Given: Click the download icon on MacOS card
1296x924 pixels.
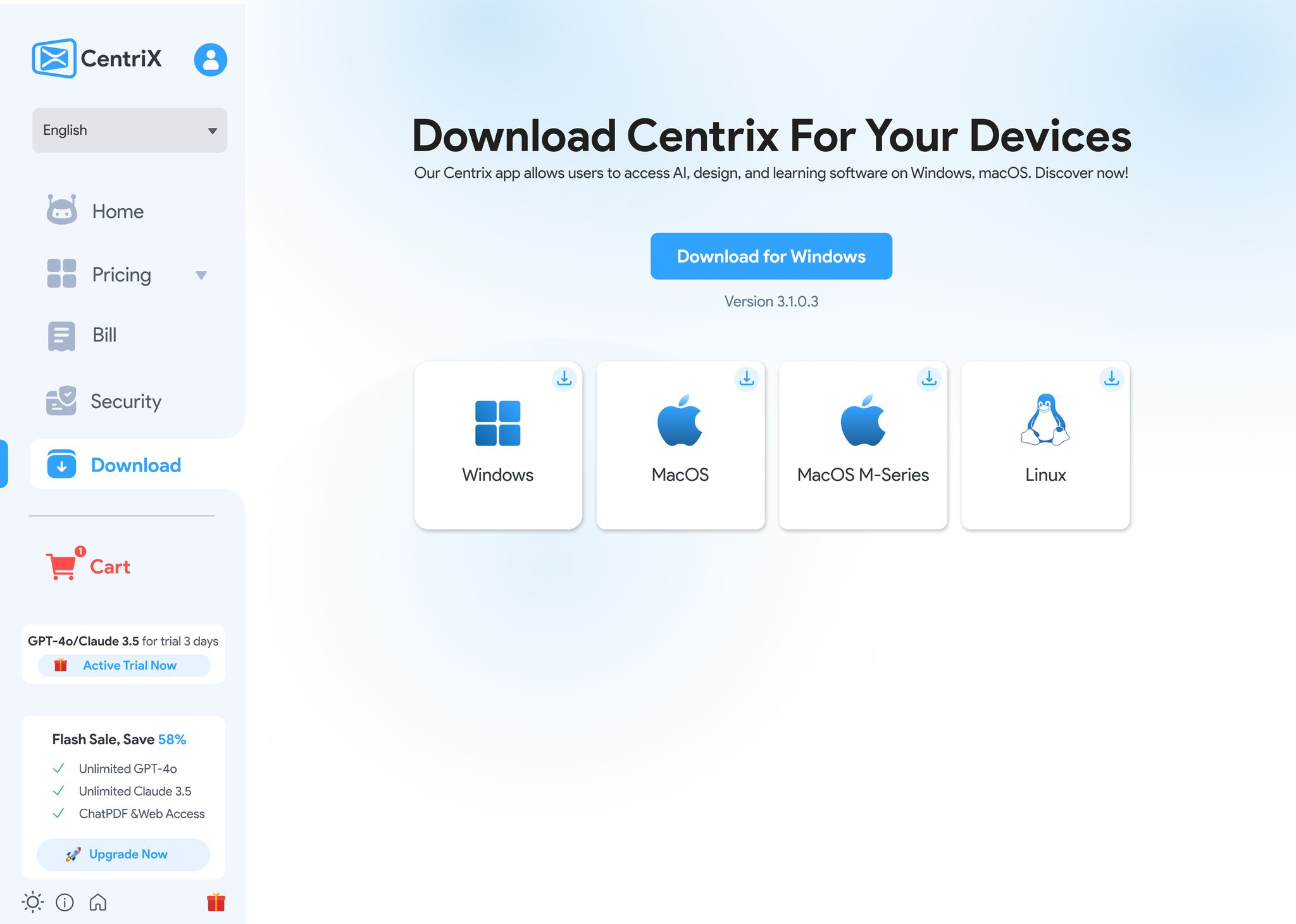Looking at the screenshot, I should (x=747, y=378).
